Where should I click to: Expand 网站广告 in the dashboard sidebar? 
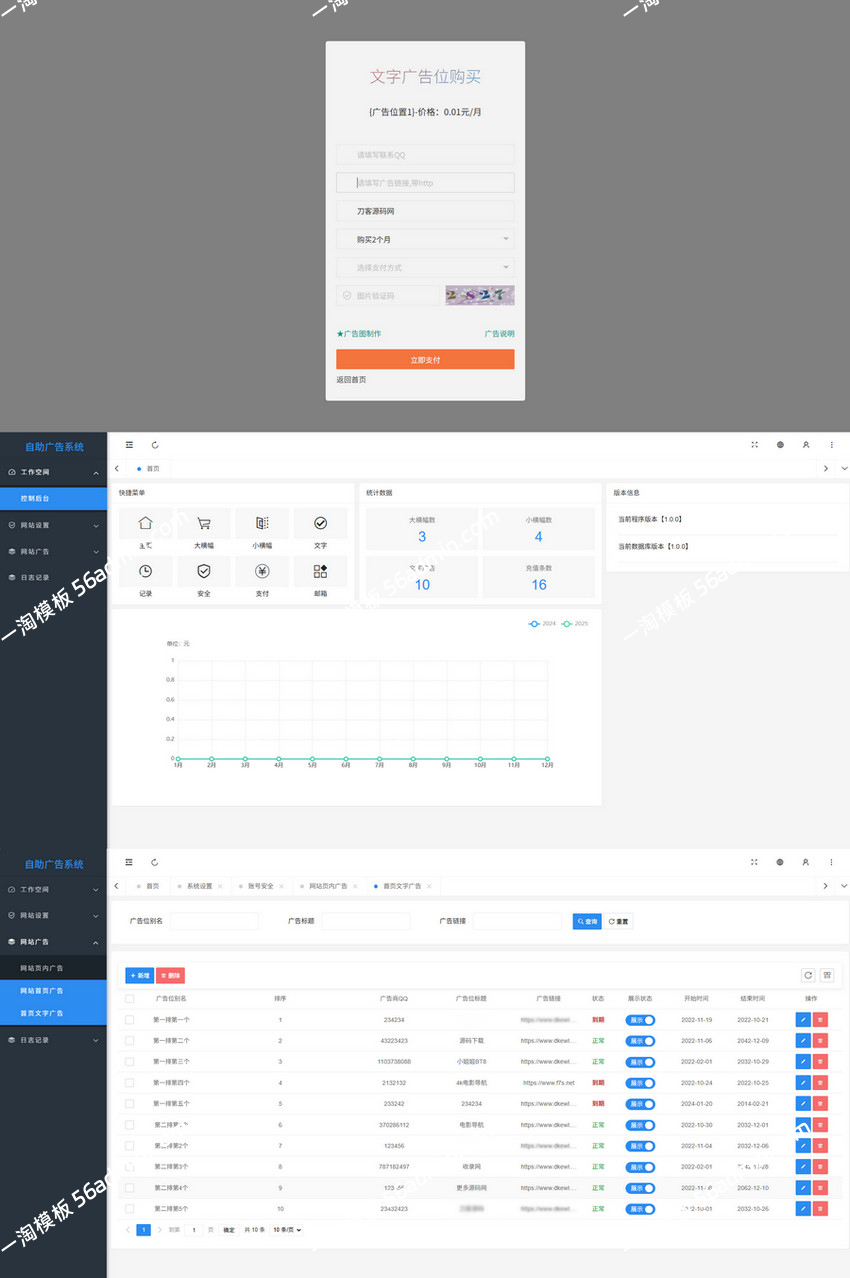click(x=53, y=551)
